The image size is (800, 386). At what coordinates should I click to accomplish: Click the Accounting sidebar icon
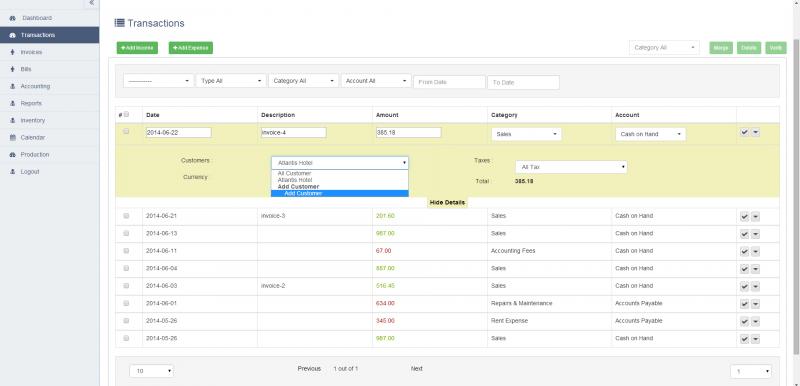point(12,86)
